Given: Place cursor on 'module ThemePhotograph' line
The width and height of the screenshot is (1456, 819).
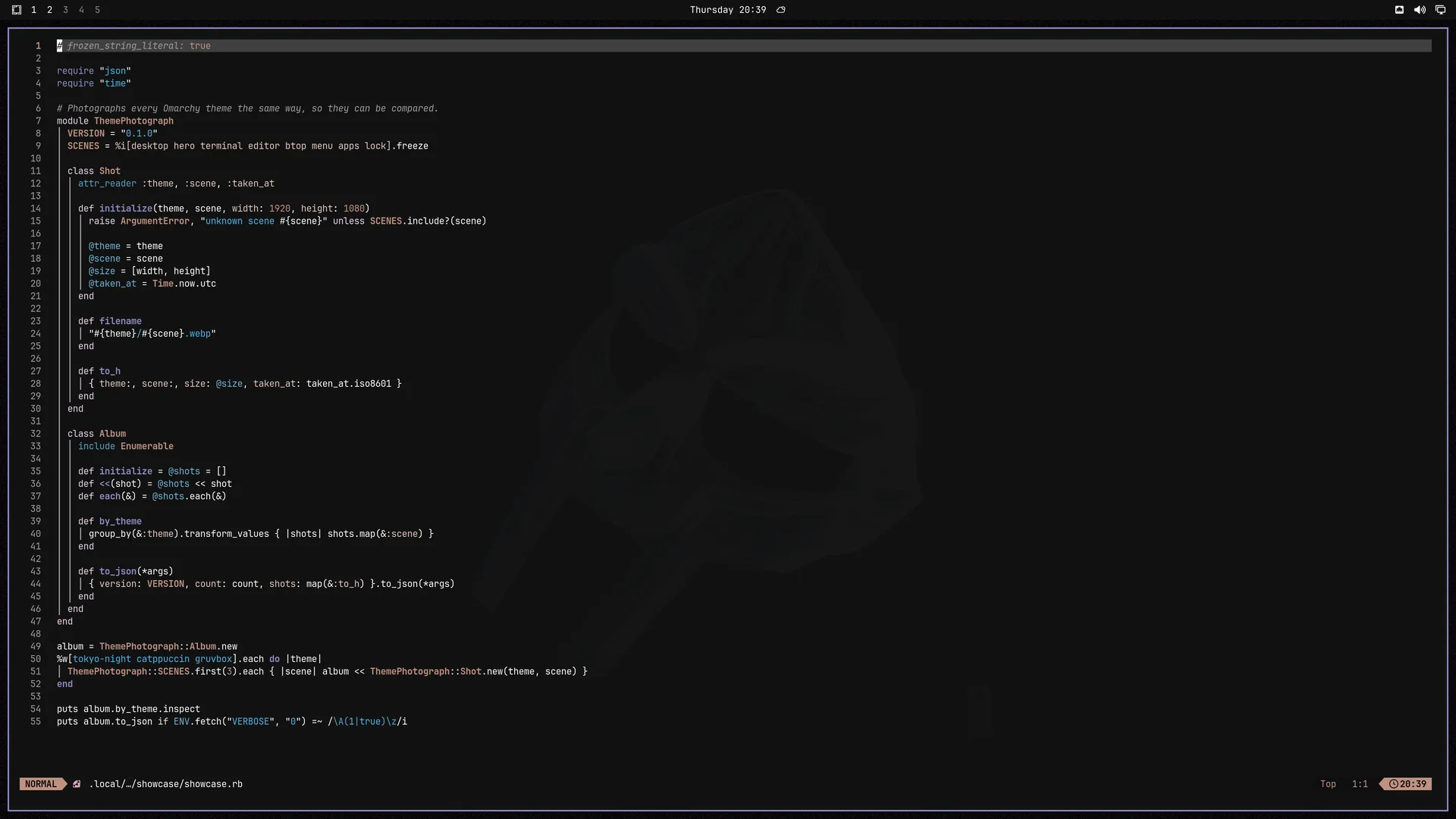Looking at the screenshot, I should coord(115,121).
